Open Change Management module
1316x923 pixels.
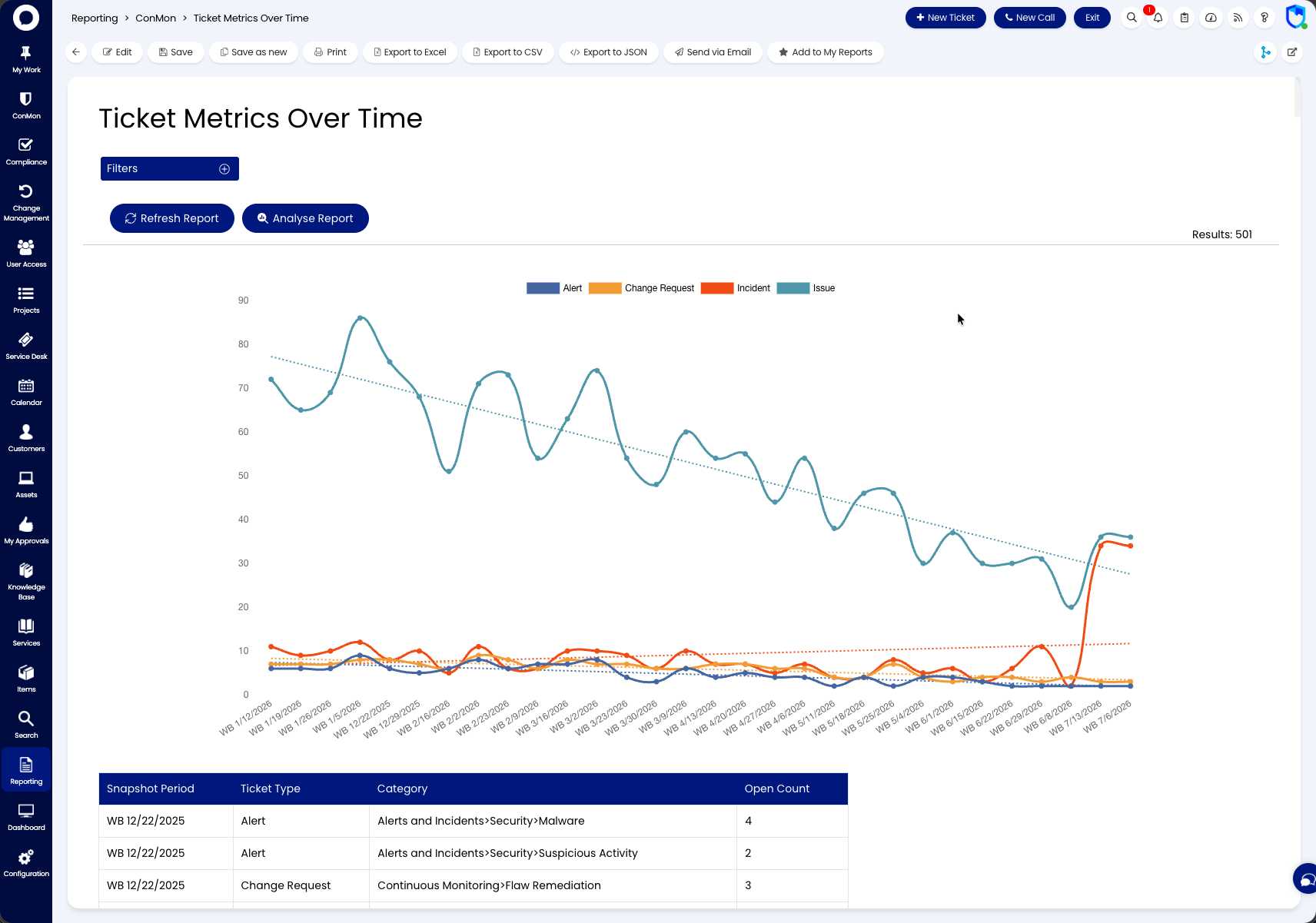point(26,203)
